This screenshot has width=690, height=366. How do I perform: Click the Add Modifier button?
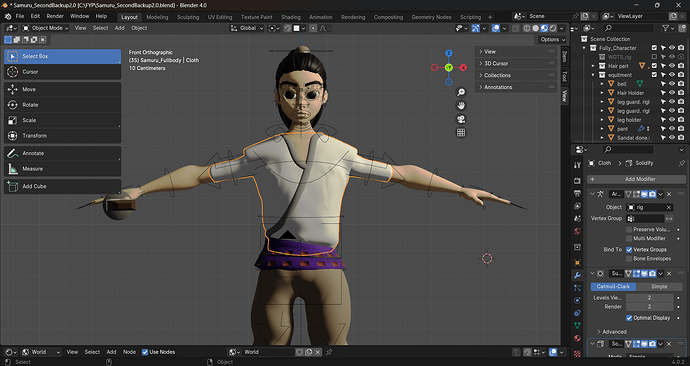tap(636, 179)
